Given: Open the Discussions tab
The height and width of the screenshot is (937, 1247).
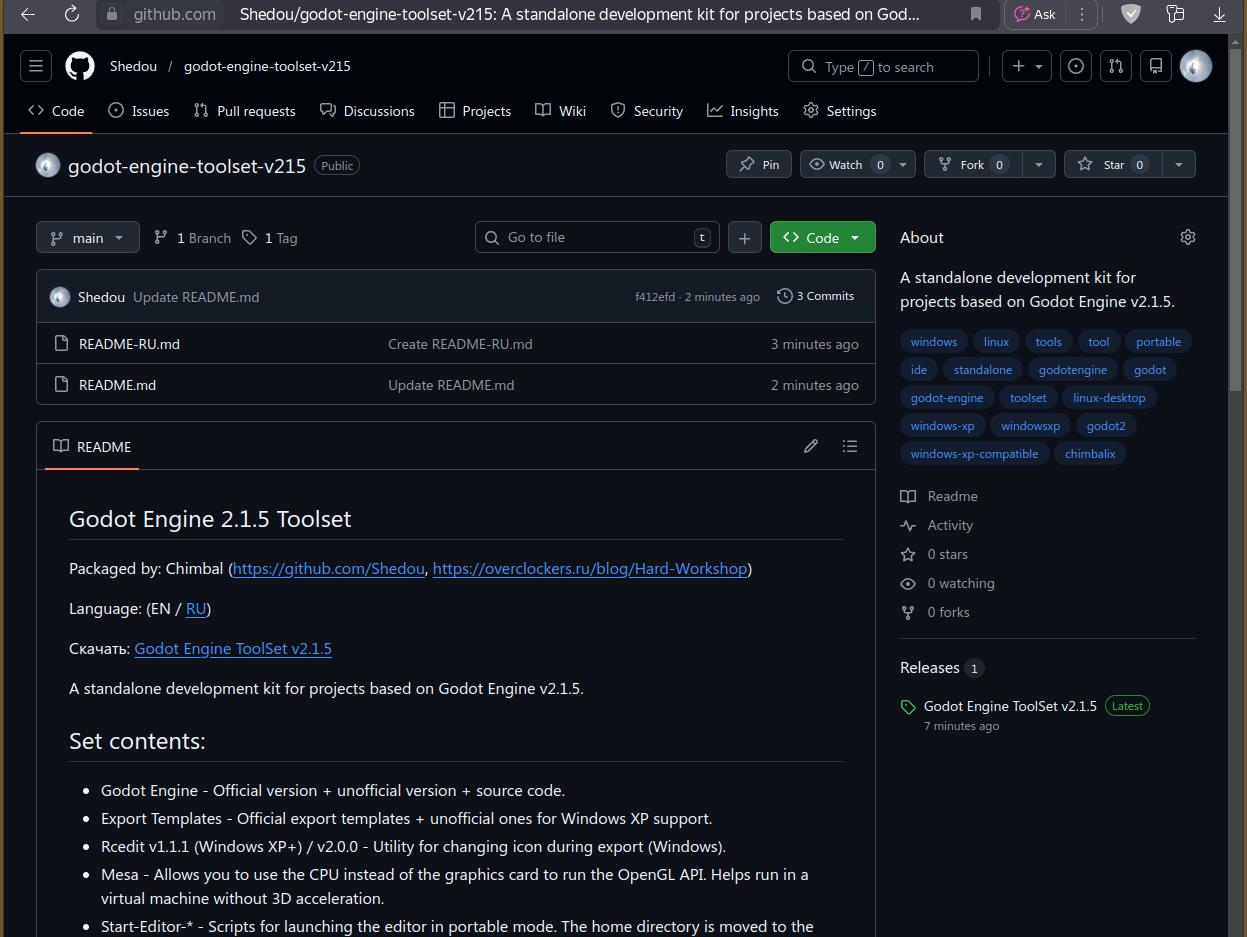Looking at the screenshot, I should [x=367, y=111].
